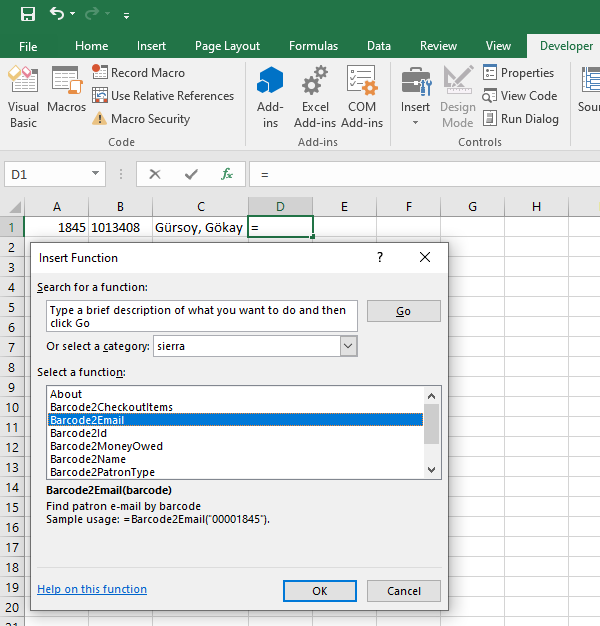Select Barcode2Email function
The width and height of the screenshot is (600, 626).
(x=236, y=420)
